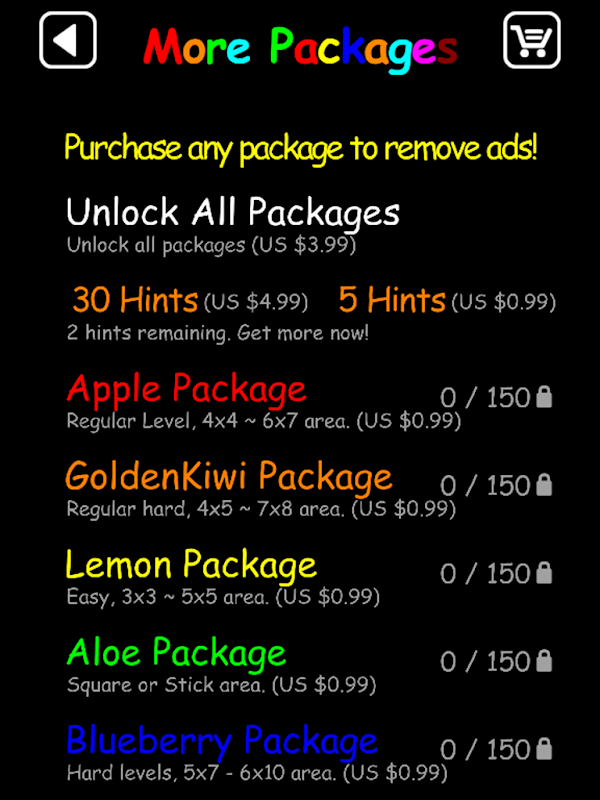
Task: Click the GoldenKiwi Package lock icon
Action: 544,485
